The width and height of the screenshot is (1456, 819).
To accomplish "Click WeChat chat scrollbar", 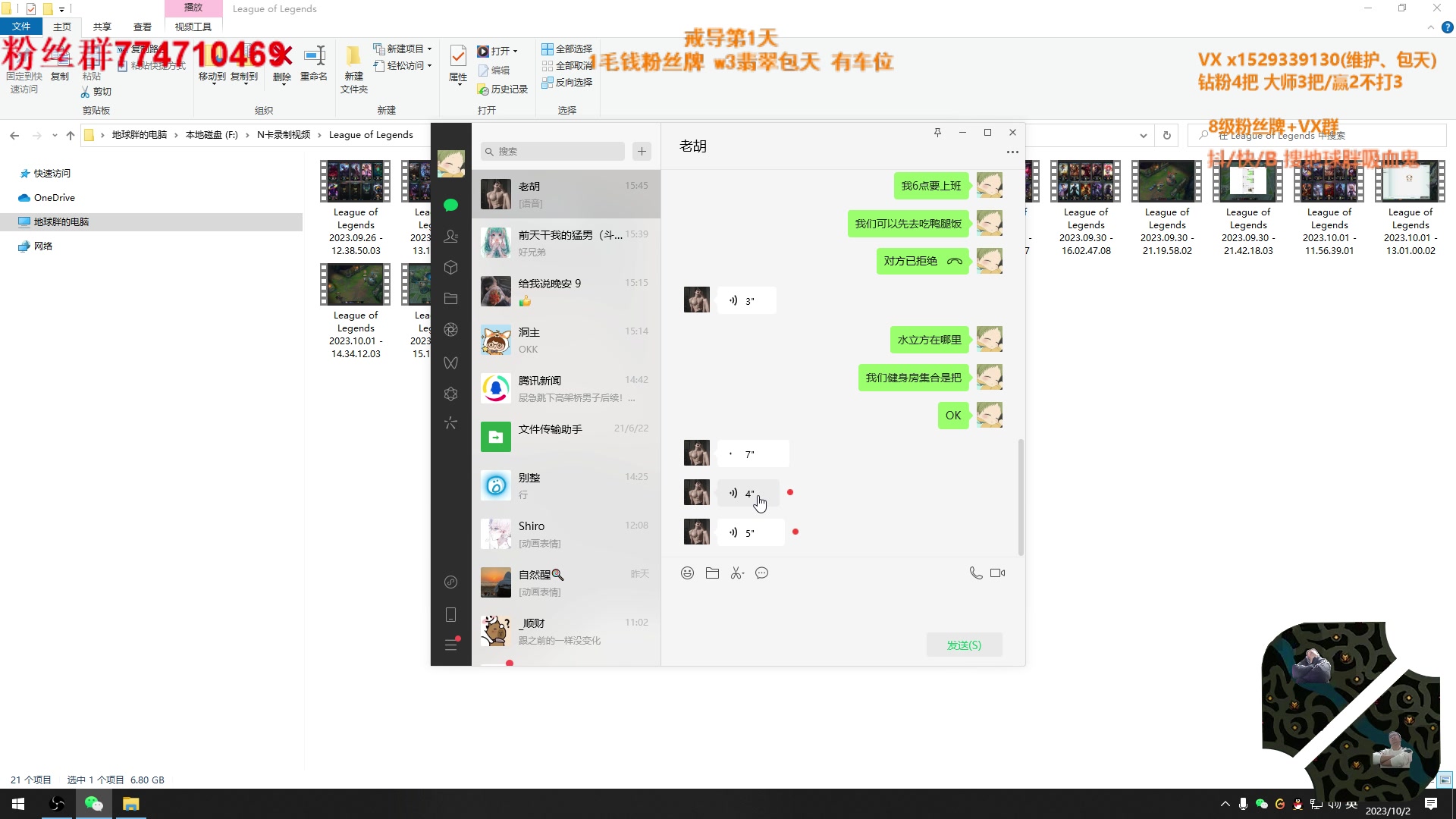I will pos(1021,497).
